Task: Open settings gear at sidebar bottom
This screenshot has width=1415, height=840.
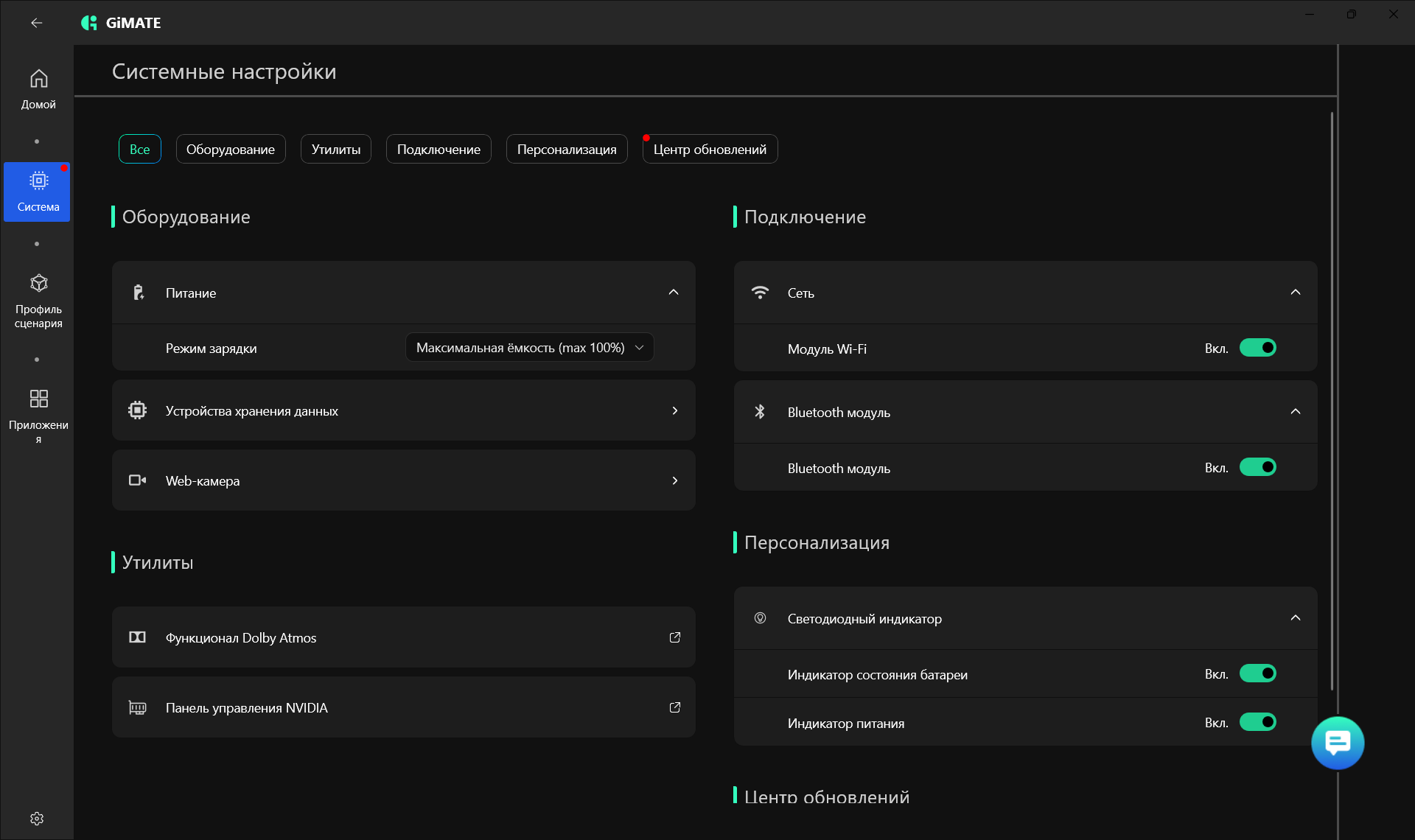Action: pyautogui.click(x=37, y=819)
